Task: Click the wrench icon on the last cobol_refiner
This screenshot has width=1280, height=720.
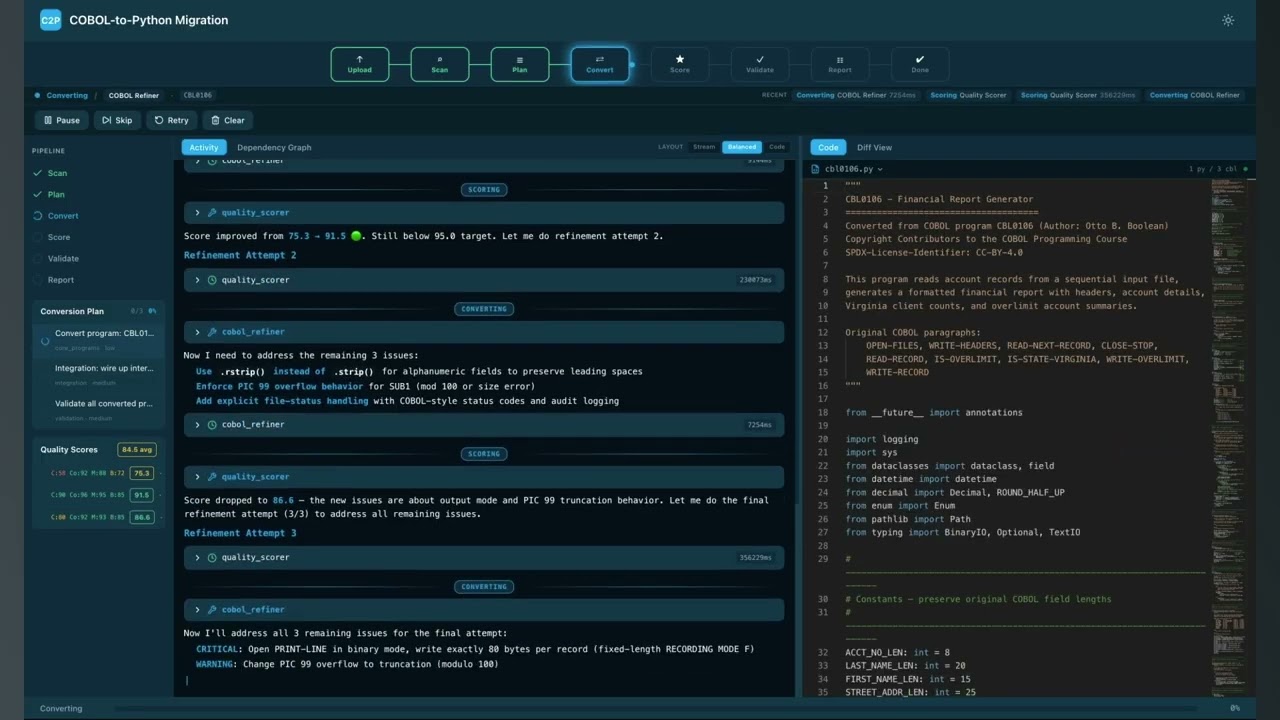Action: click(212, 610)
